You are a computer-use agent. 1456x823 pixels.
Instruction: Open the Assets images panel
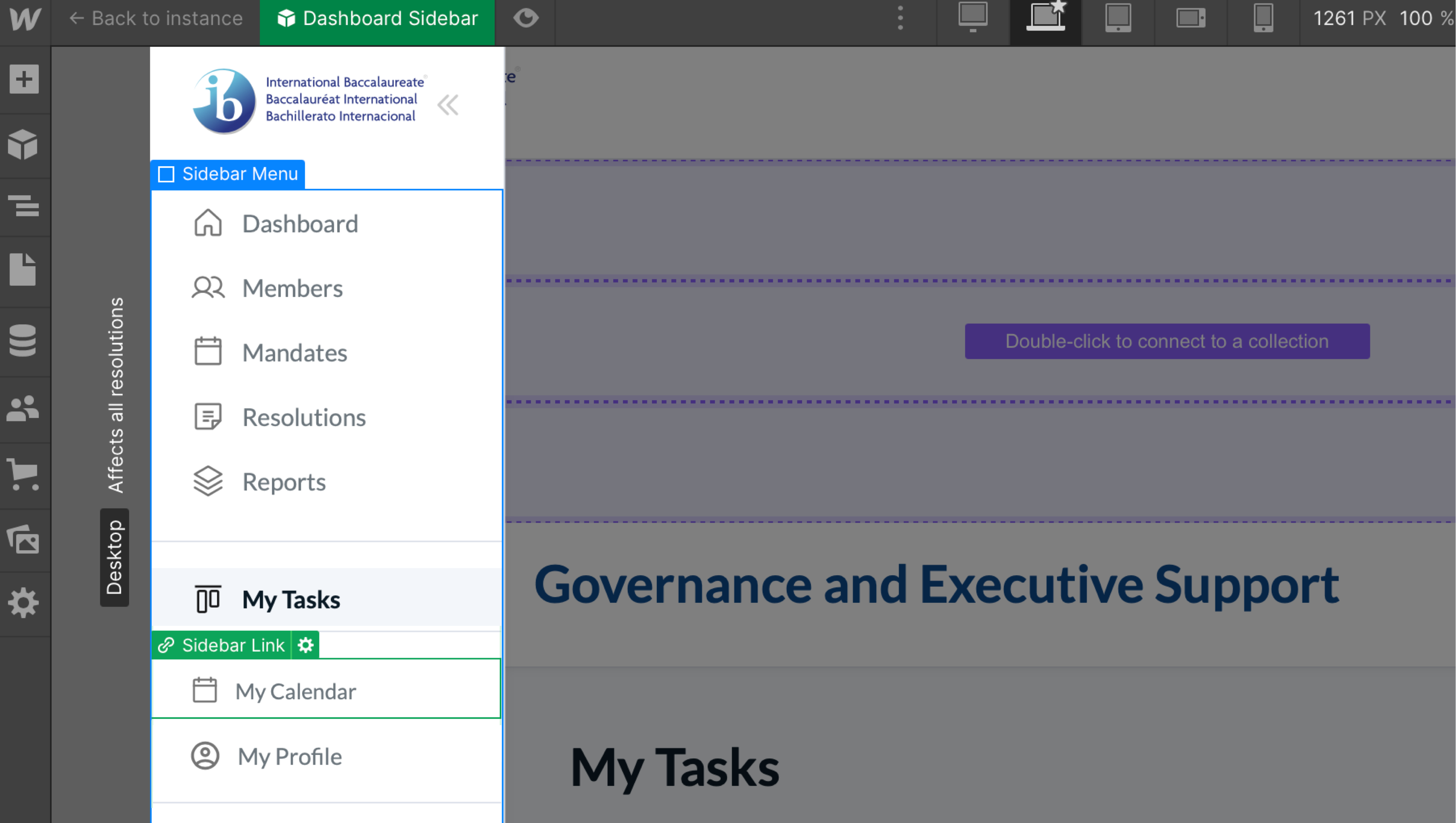point(24,540)
